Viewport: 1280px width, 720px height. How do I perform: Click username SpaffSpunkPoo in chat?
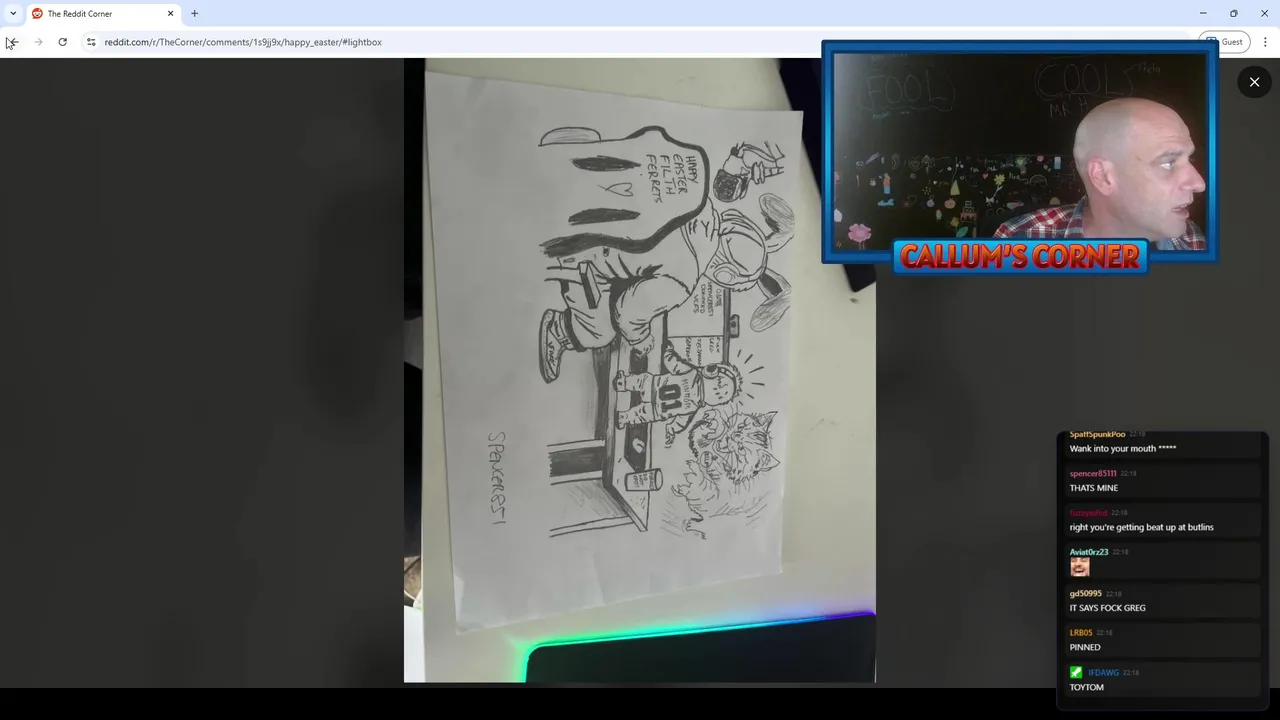click(1097, 435)
